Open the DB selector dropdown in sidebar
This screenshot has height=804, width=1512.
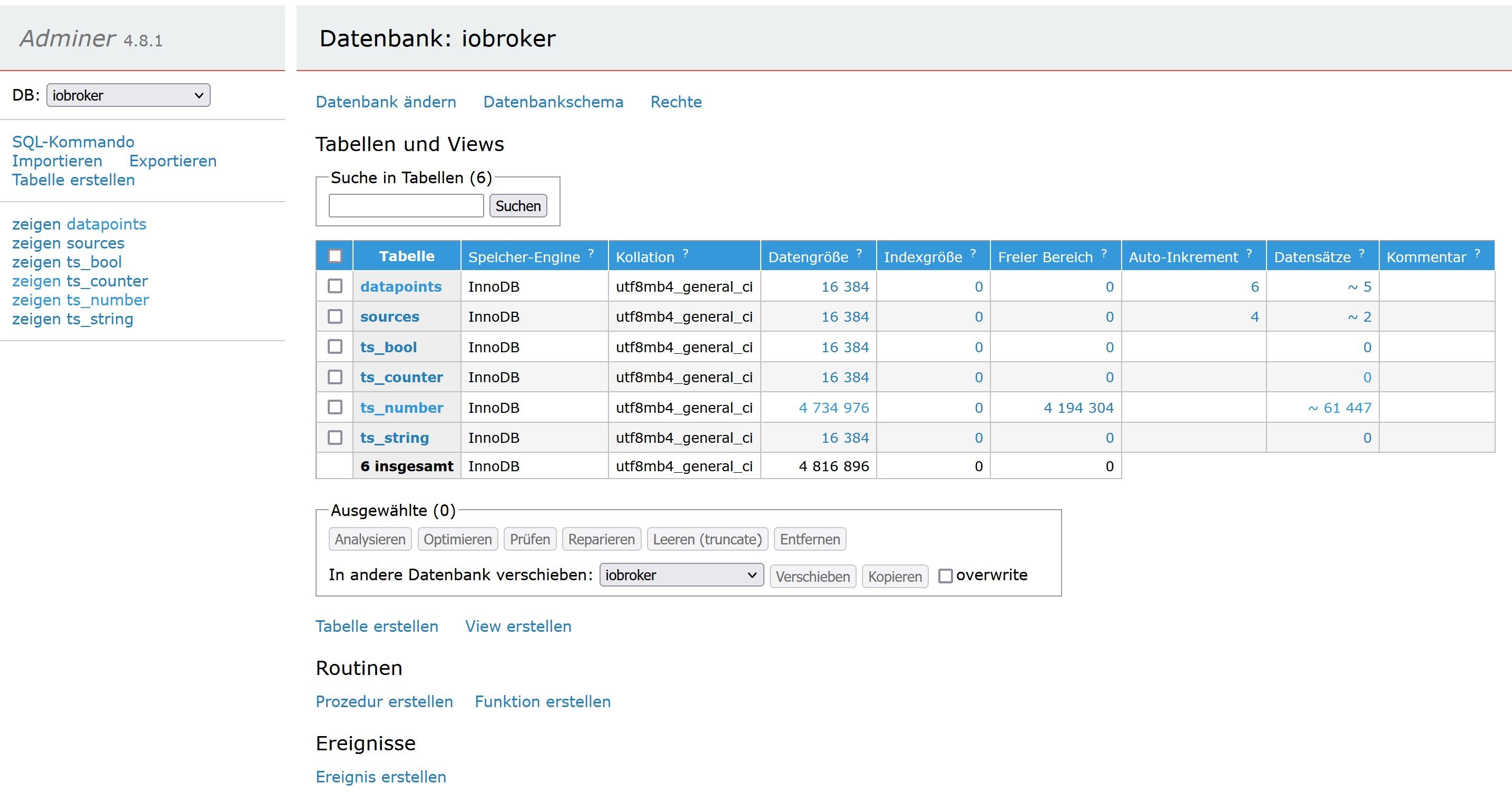click(x=128, y=96)
